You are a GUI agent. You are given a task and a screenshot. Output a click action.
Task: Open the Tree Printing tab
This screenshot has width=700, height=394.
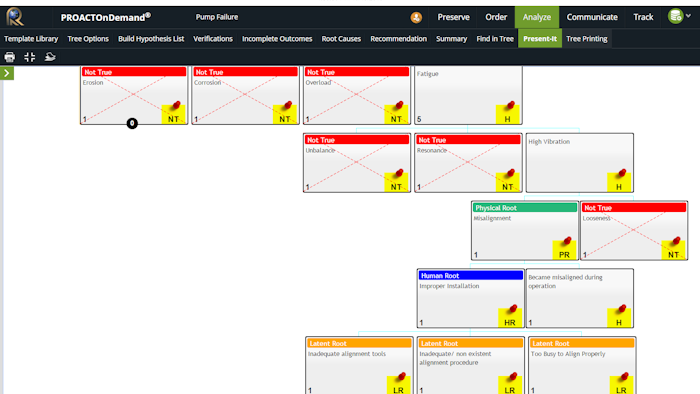coord(587,39)
